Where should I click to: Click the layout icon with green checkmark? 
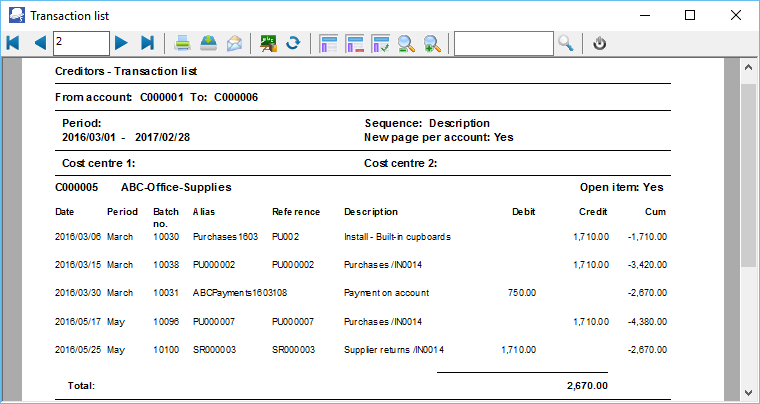(381, 43)
